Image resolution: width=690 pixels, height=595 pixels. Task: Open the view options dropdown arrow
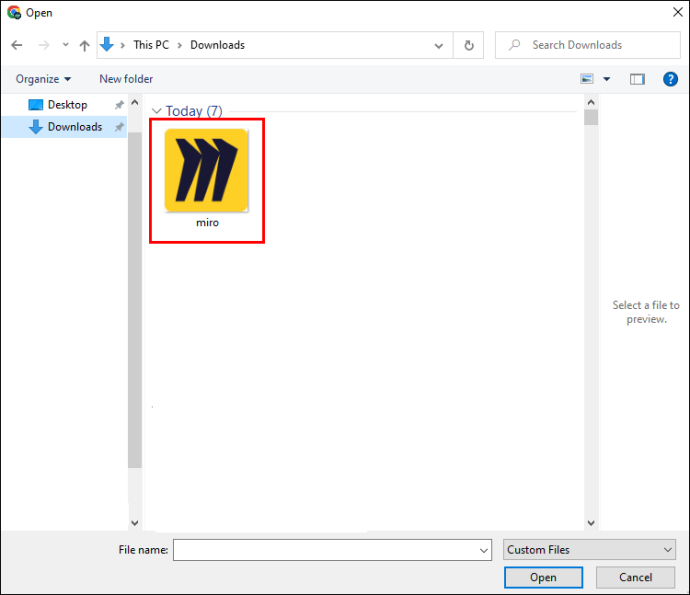coord(606,79)
